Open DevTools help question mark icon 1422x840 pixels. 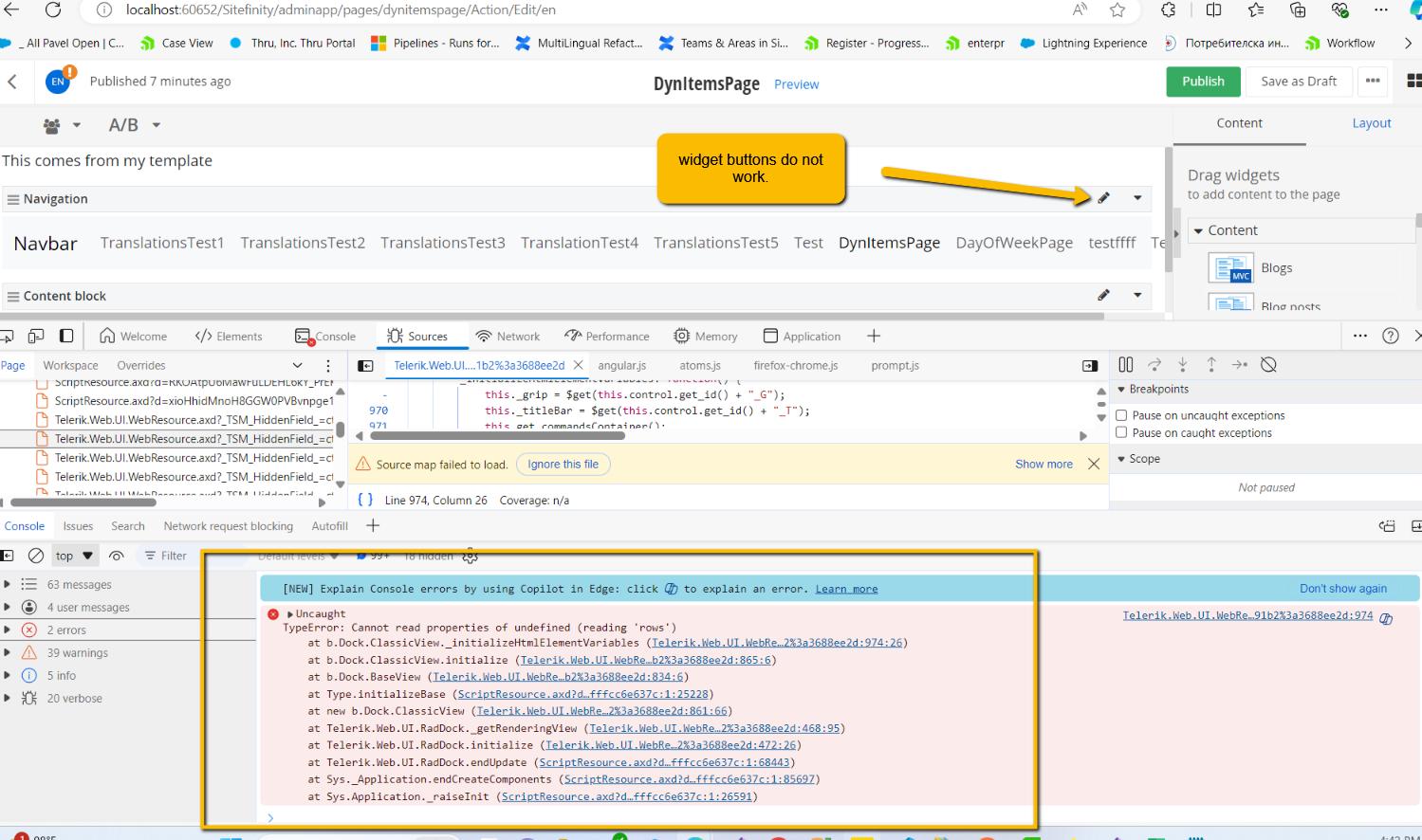point(1391,336)
